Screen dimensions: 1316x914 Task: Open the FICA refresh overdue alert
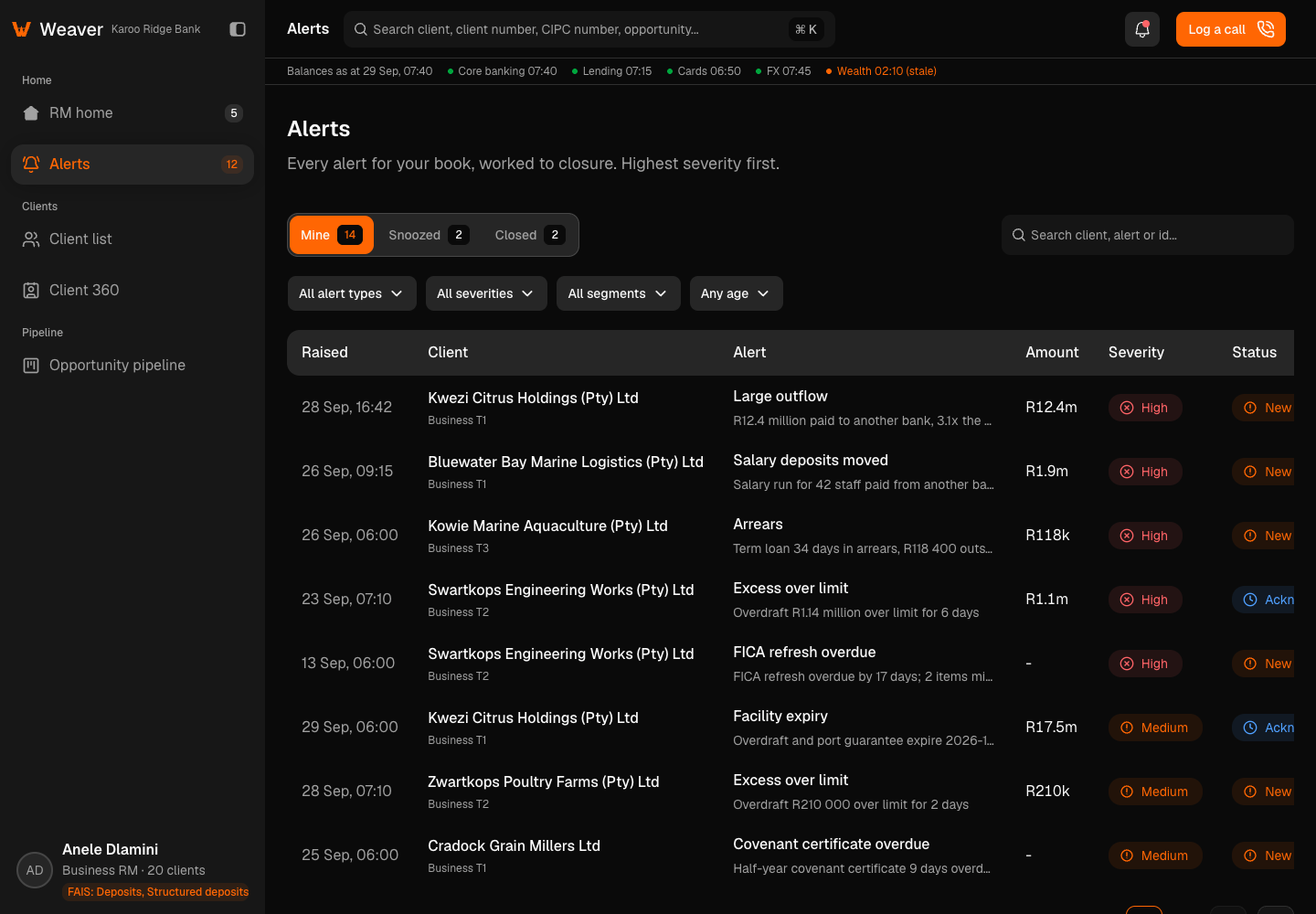[804, 653]
